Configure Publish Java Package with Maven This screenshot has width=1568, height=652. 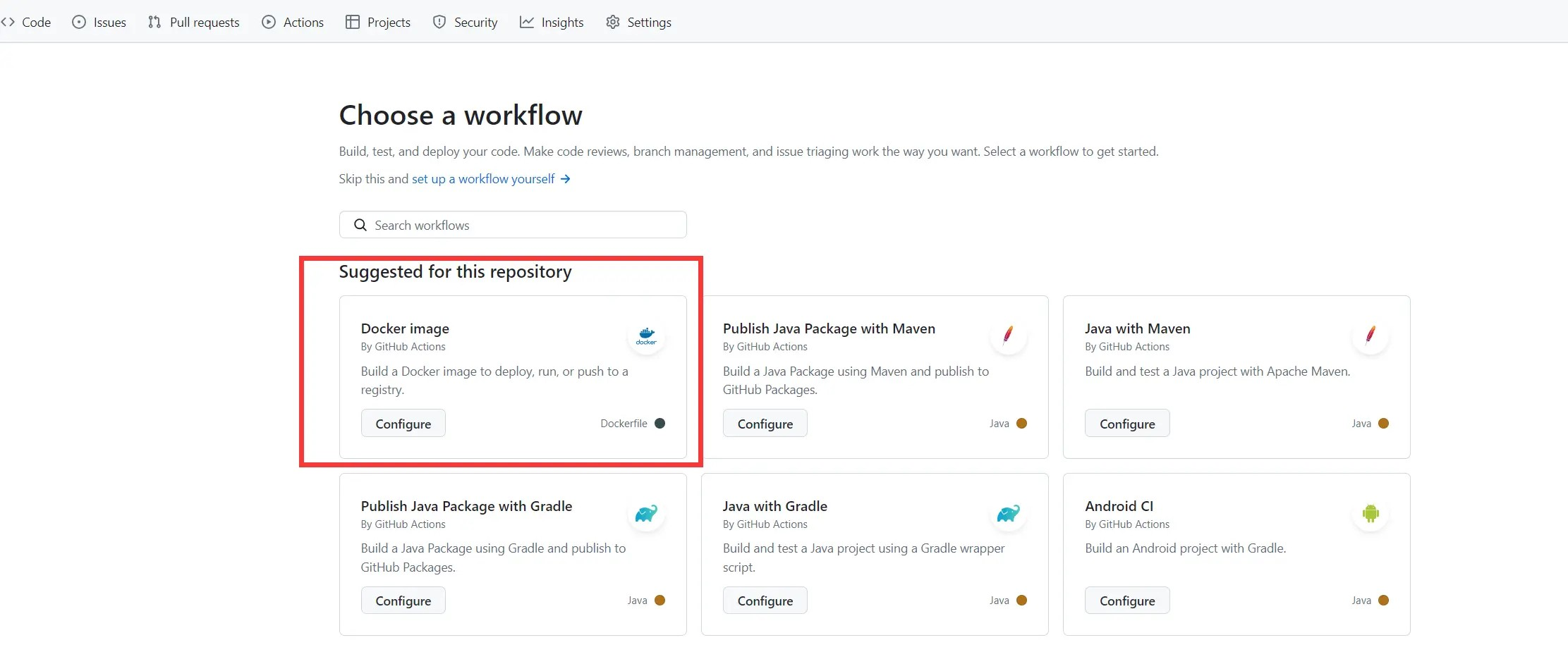[765, 424]
